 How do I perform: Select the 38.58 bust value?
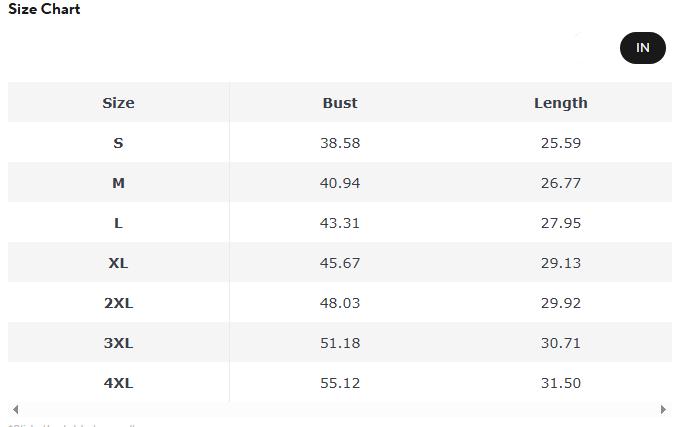coord(340,143)
